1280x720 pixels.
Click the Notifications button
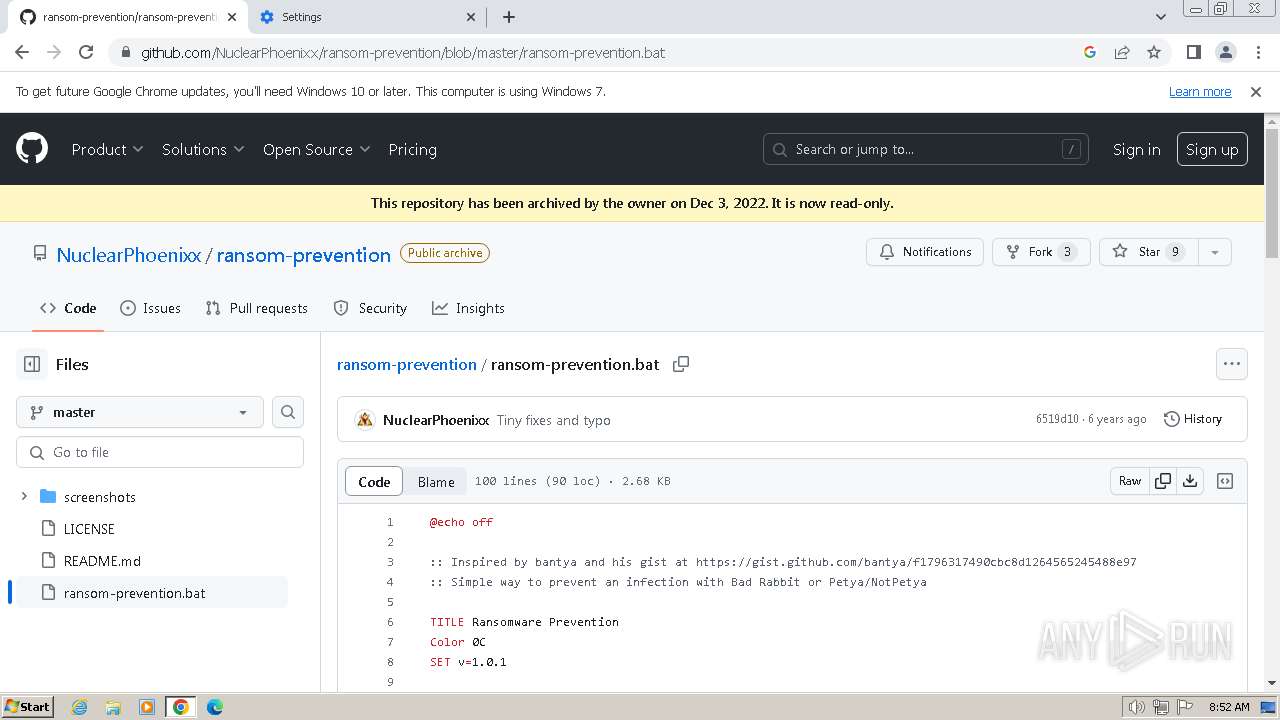(925, 252)
